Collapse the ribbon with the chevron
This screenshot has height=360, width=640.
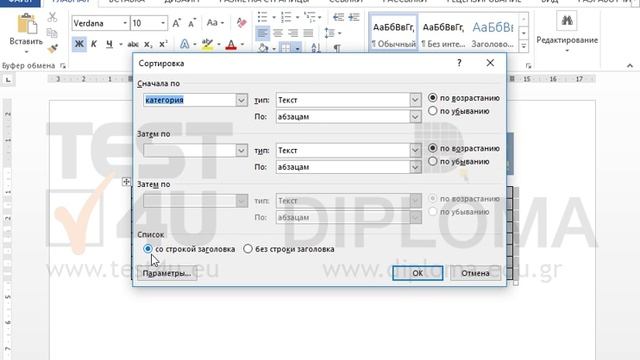point(630,65)
